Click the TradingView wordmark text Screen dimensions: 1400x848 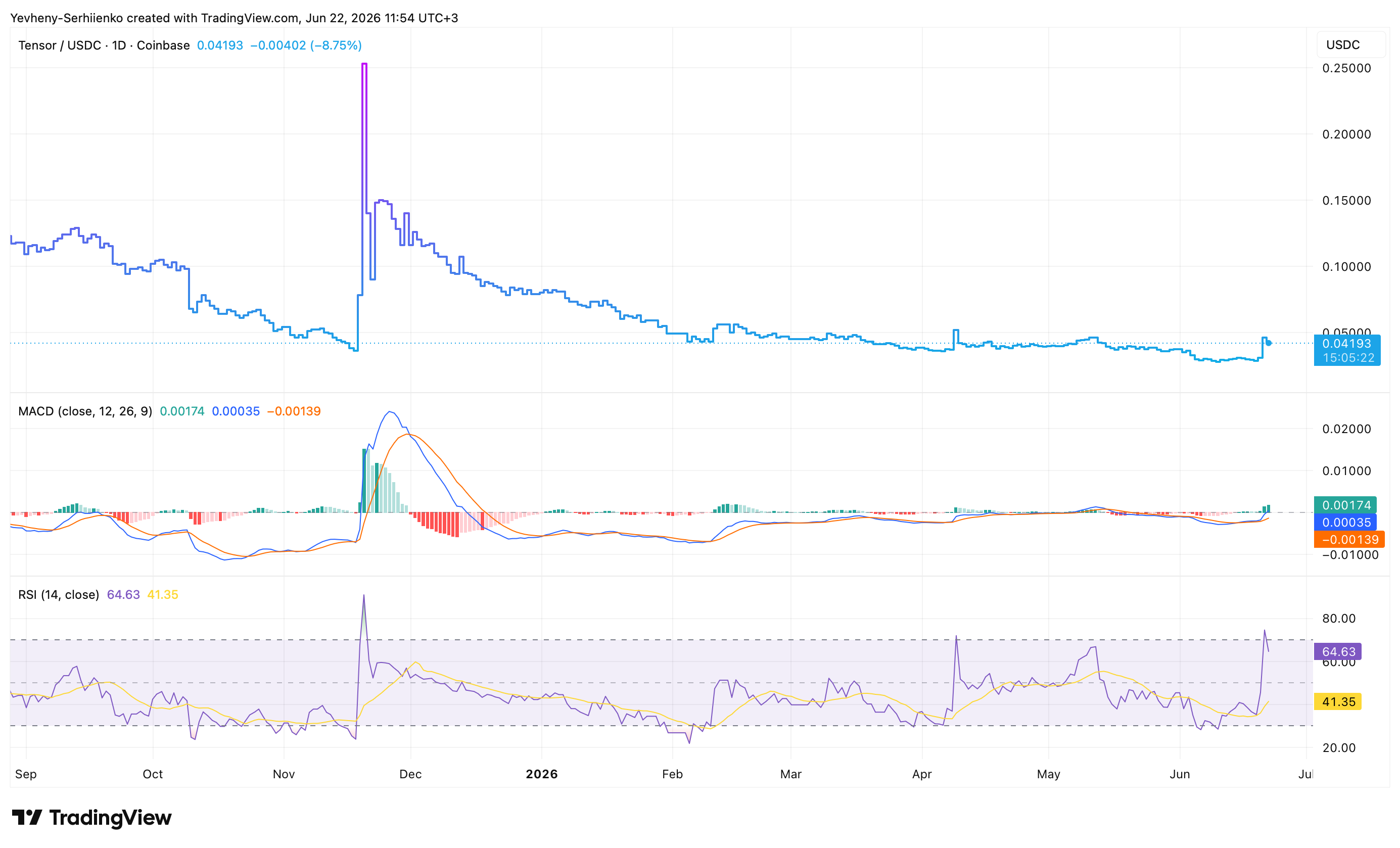click(x=110, y=817)
